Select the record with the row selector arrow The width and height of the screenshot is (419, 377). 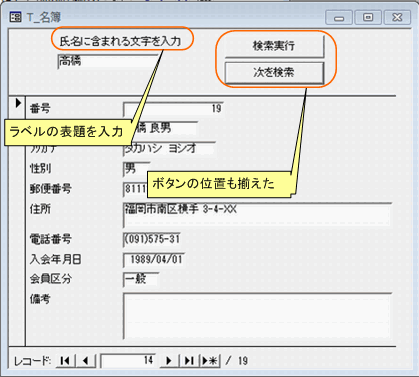coord(18,103)
